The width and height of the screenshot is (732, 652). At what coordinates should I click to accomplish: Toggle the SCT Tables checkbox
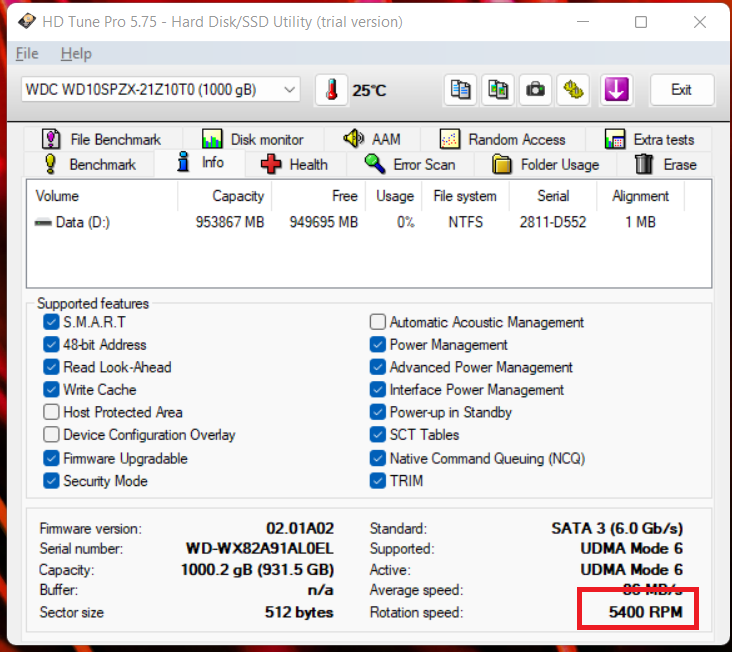click(378, 435)
